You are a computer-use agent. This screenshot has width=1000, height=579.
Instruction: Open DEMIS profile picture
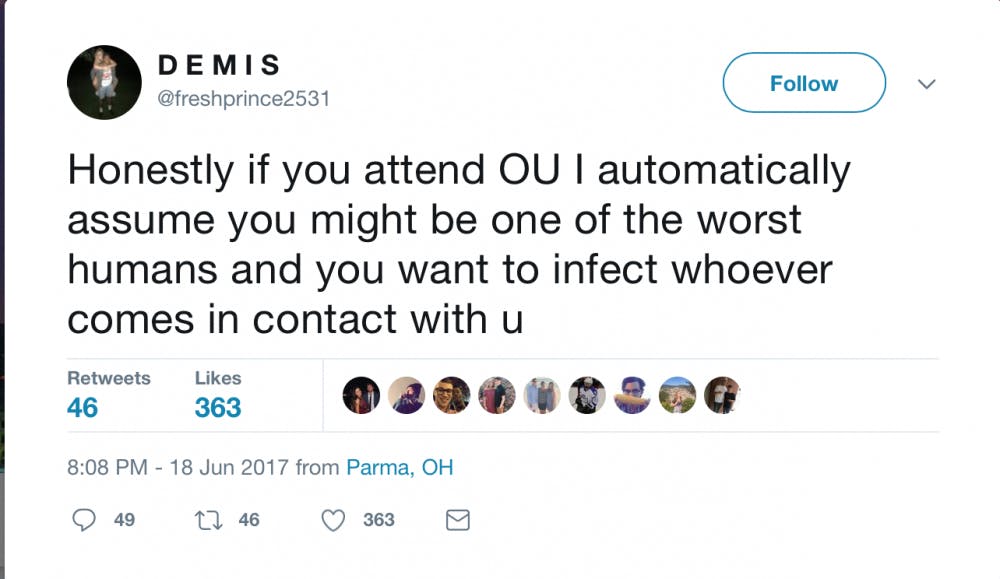tap(104, 82)
